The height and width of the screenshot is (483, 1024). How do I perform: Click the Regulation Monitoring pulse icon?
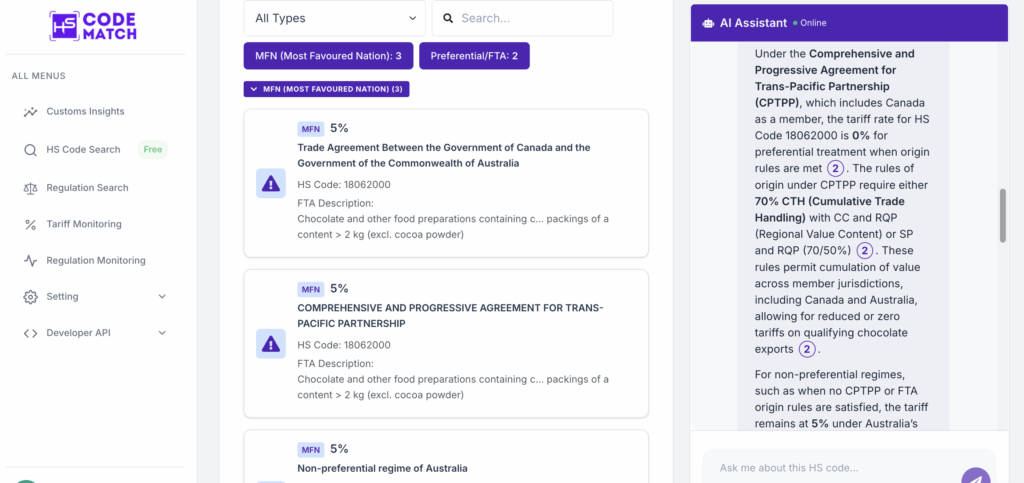tap(30, 261)
